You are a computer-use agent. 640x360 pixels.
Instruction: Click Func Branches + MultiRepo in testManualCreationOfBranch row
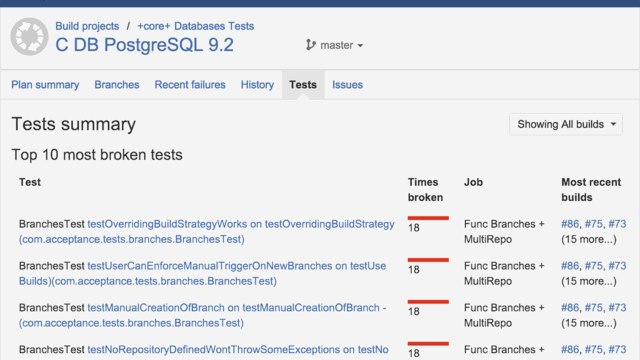tap(504, 315)
